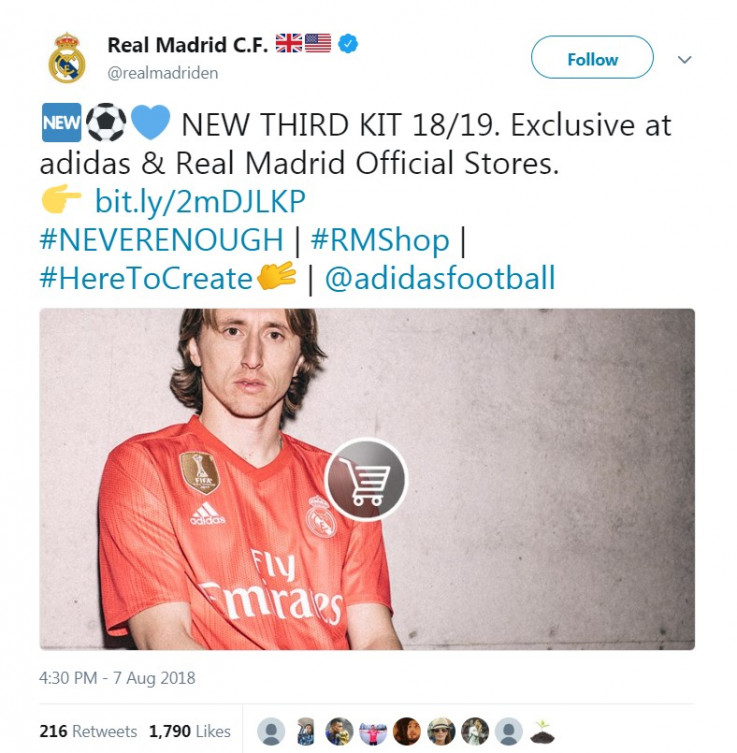The height and width of the screenshot is (753, 737).
Task: Open the first default grey liker avatar
Action: pyautogui.click(x=271, y=731)
